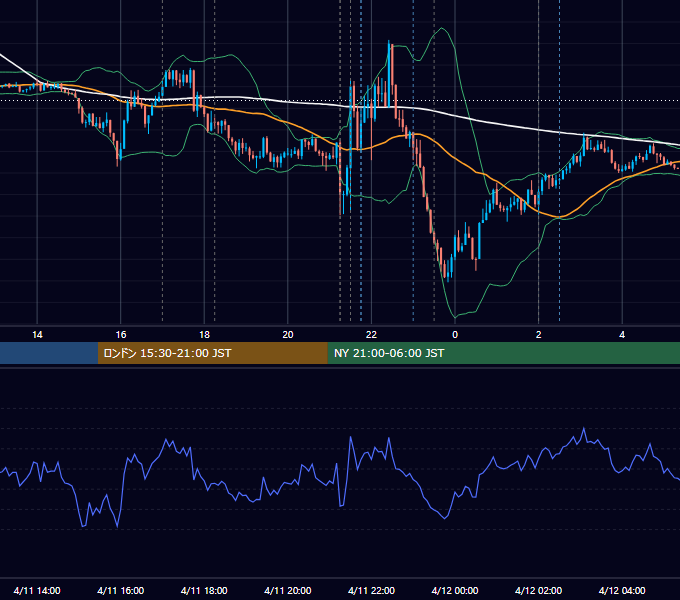Viewport: 680px width, 600px height.
Task: Click the 4/12 04:00 date label
Action: click(x=622, y=590)
